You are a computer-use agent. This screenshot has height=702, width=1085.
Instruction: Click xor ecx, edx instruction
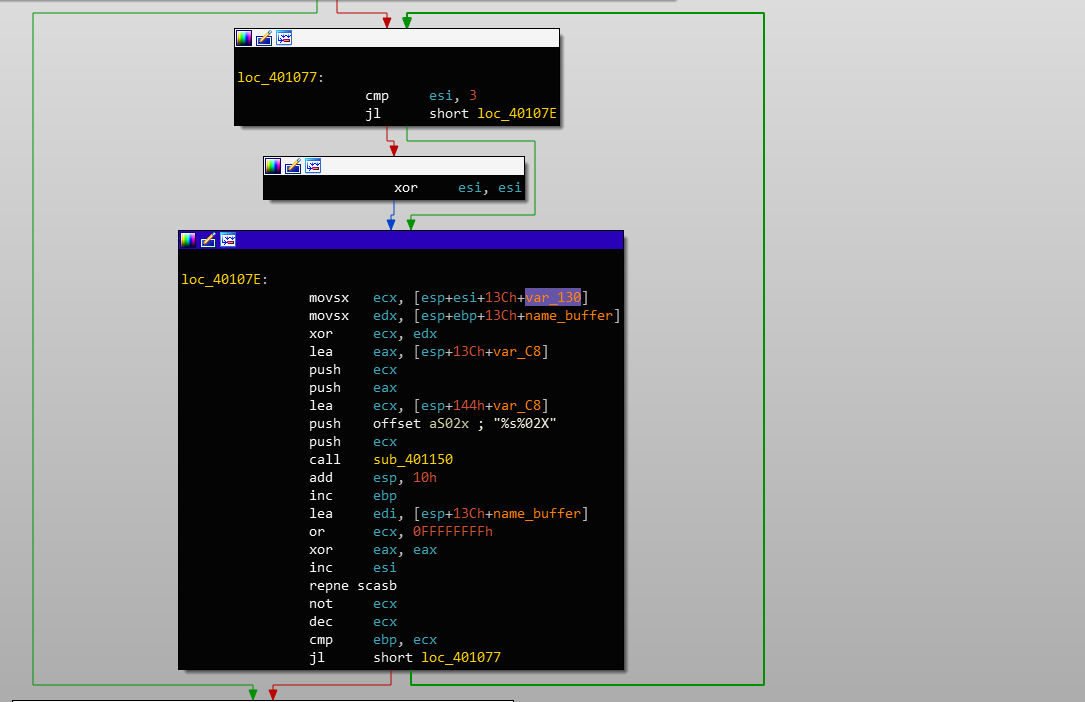tap(373, 333)
